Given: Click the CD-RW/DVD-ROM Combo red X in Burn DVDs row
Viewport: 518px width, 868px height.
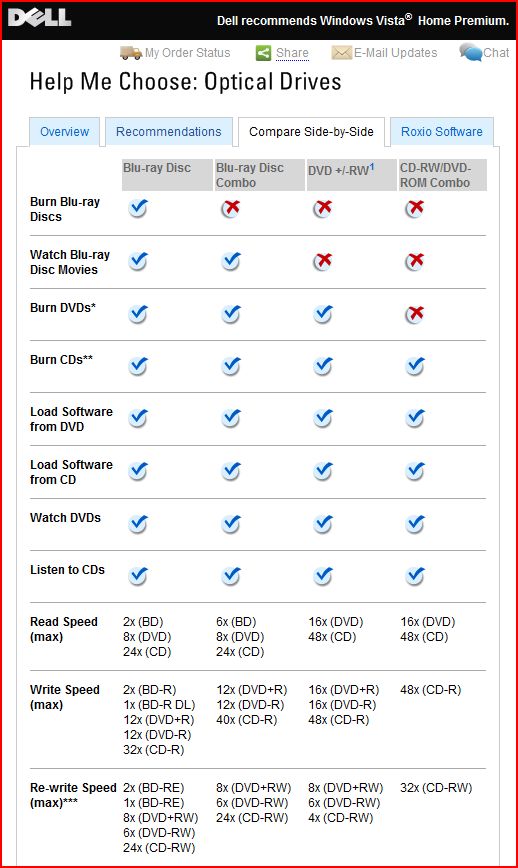Looking at the screenshot, I should 415,314.
